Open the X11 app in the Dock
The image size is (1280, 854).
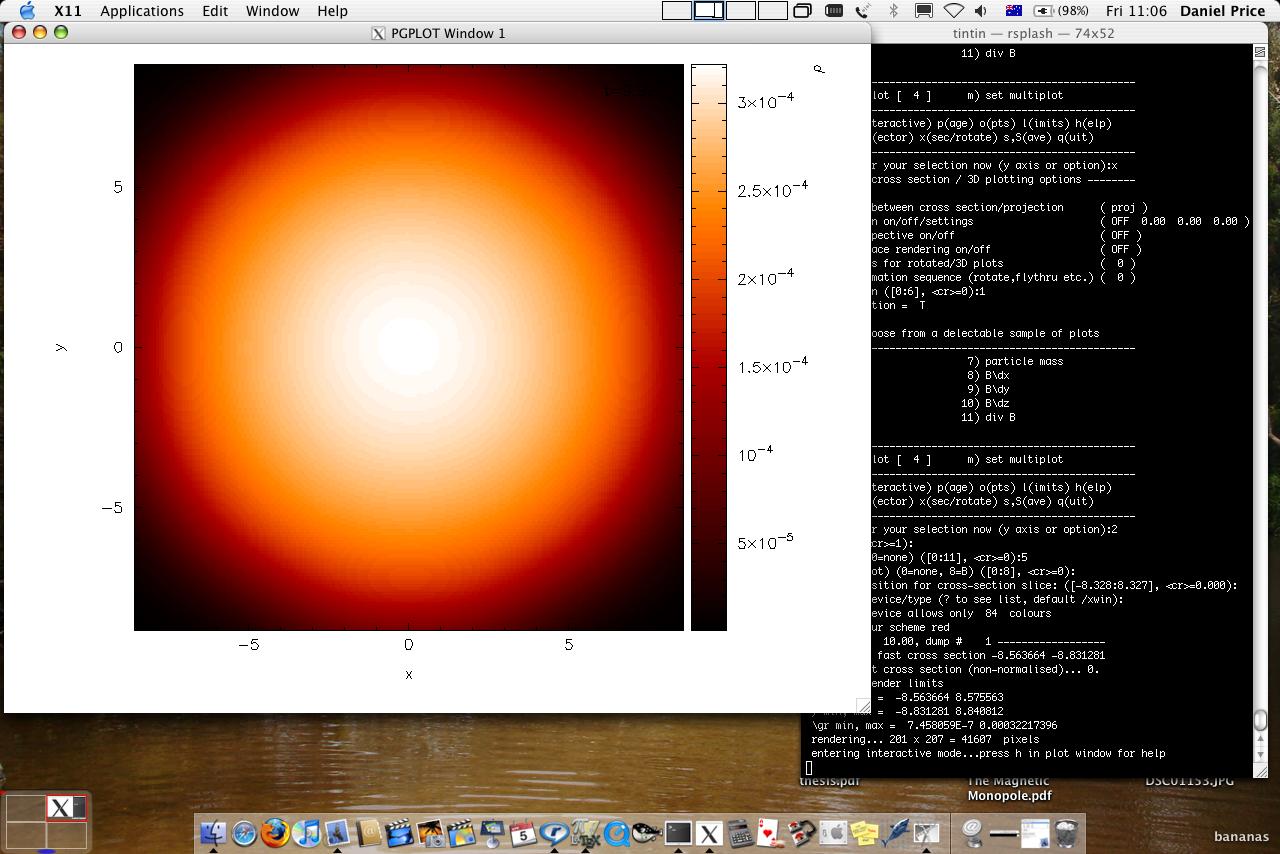click(x=709, y=833)
